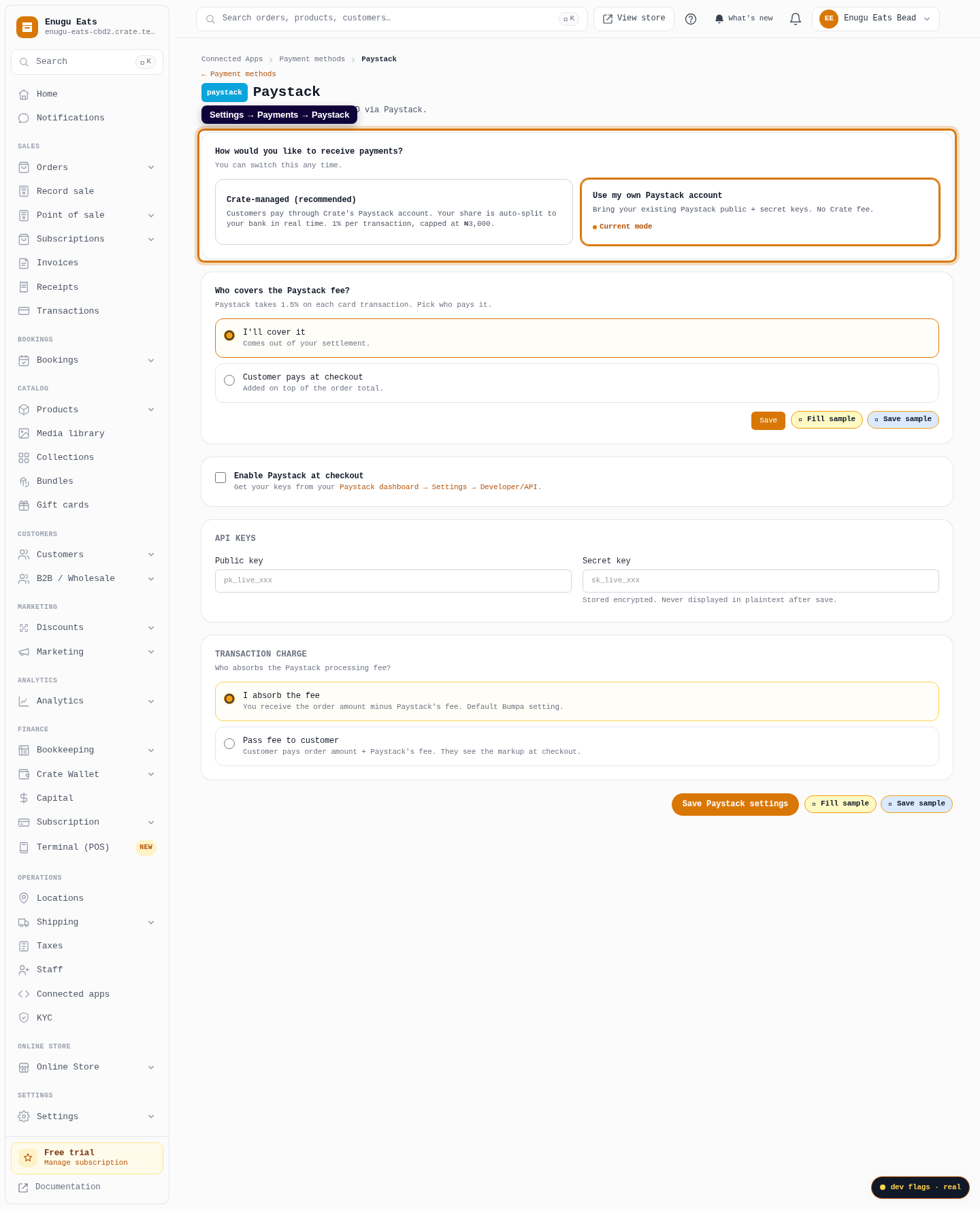Image resolution: width=980 pixels, height=1209 pixels.
Task: Open Shipping menu item
Action: [87, 922]
